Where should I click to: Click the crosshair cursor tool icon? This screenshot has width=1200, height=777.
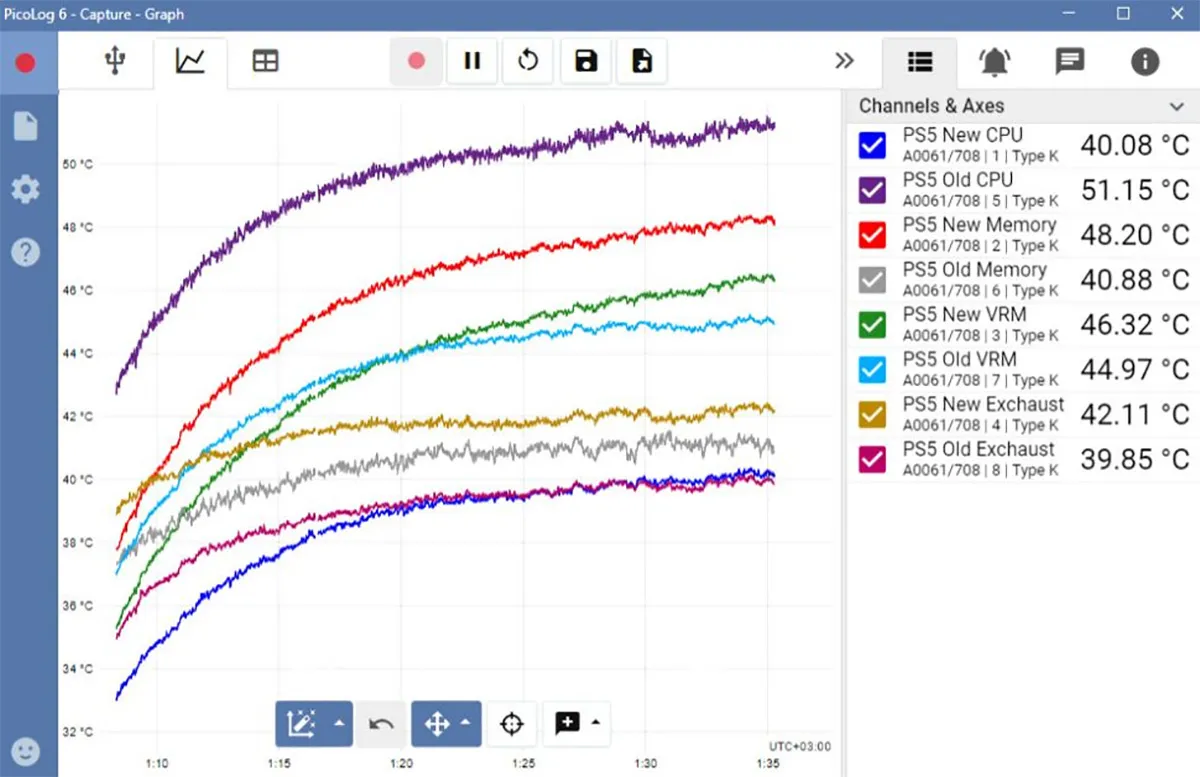512,724
